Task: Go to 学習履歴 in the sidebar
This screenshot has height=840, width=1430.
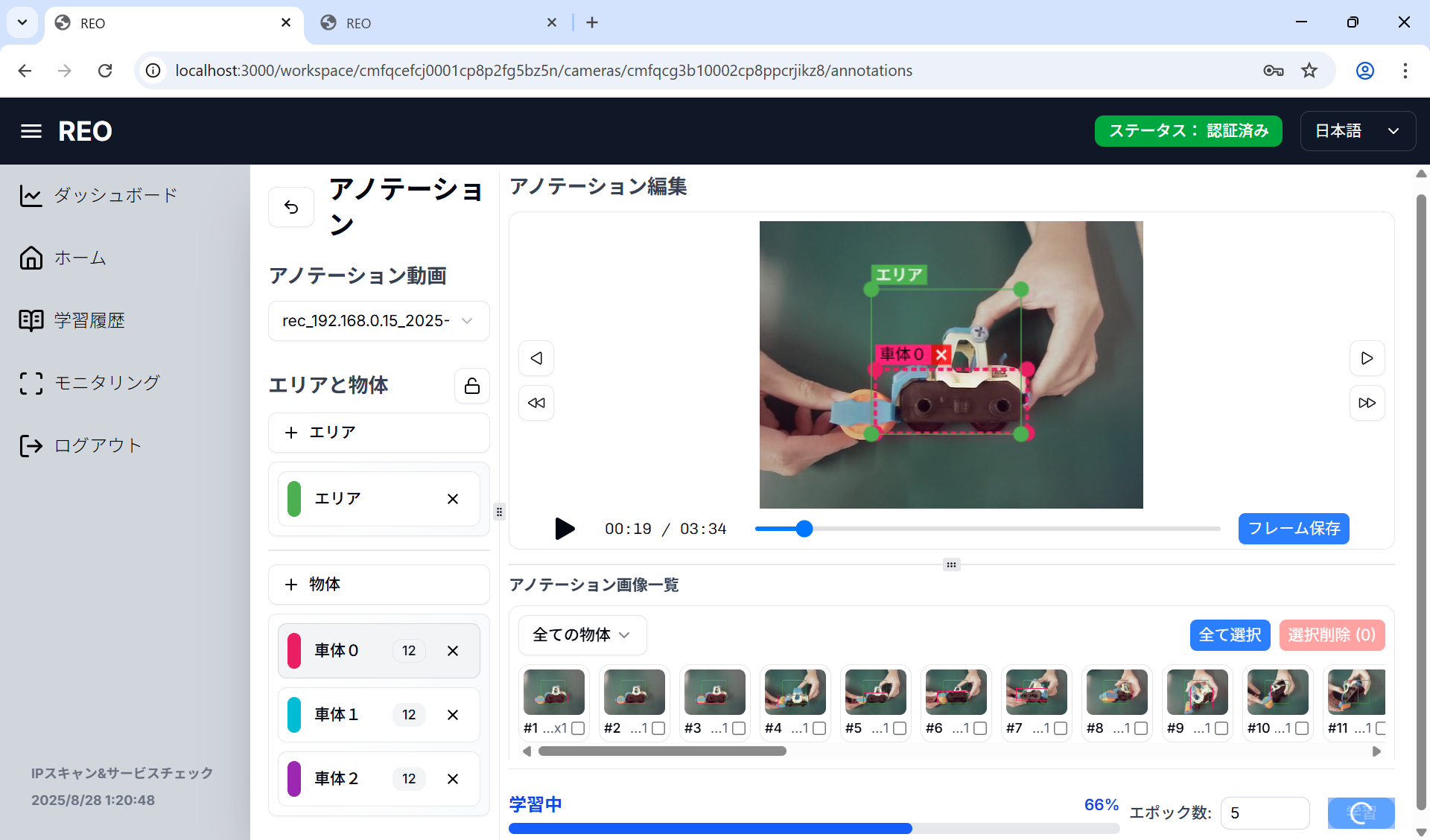Action: click(x=89, y=320)
